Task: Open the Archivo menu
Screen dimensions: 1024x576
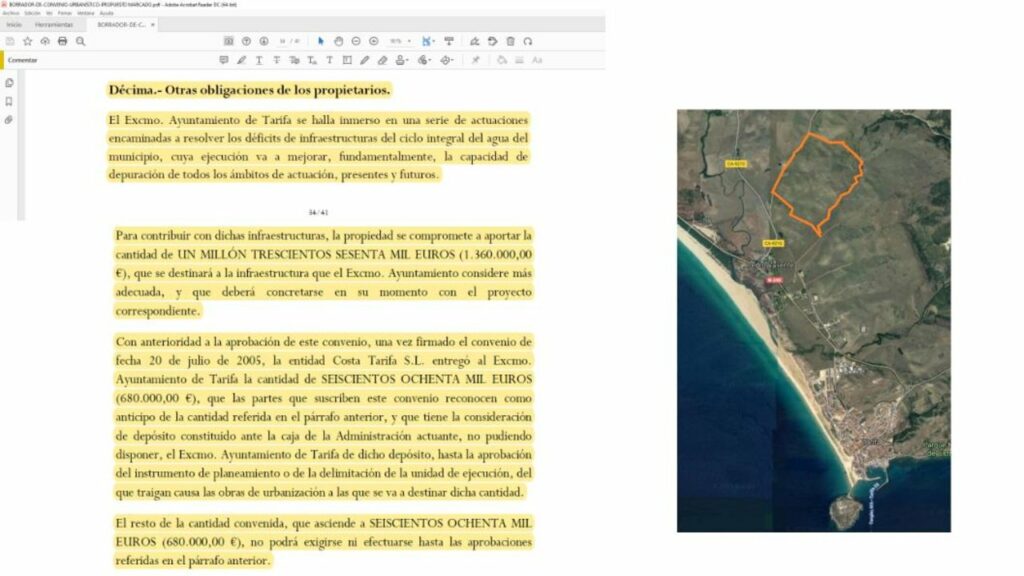Action: 13,14
